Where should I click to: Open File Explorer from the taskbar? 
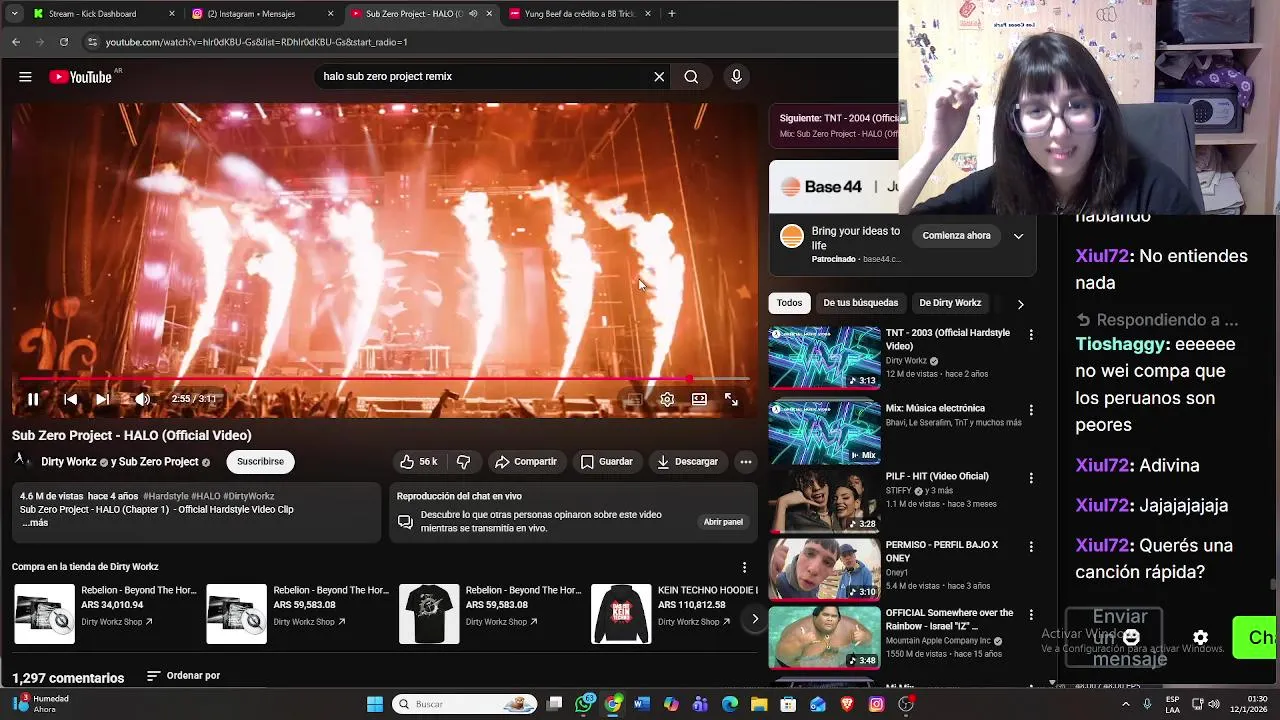coord(759,704)
